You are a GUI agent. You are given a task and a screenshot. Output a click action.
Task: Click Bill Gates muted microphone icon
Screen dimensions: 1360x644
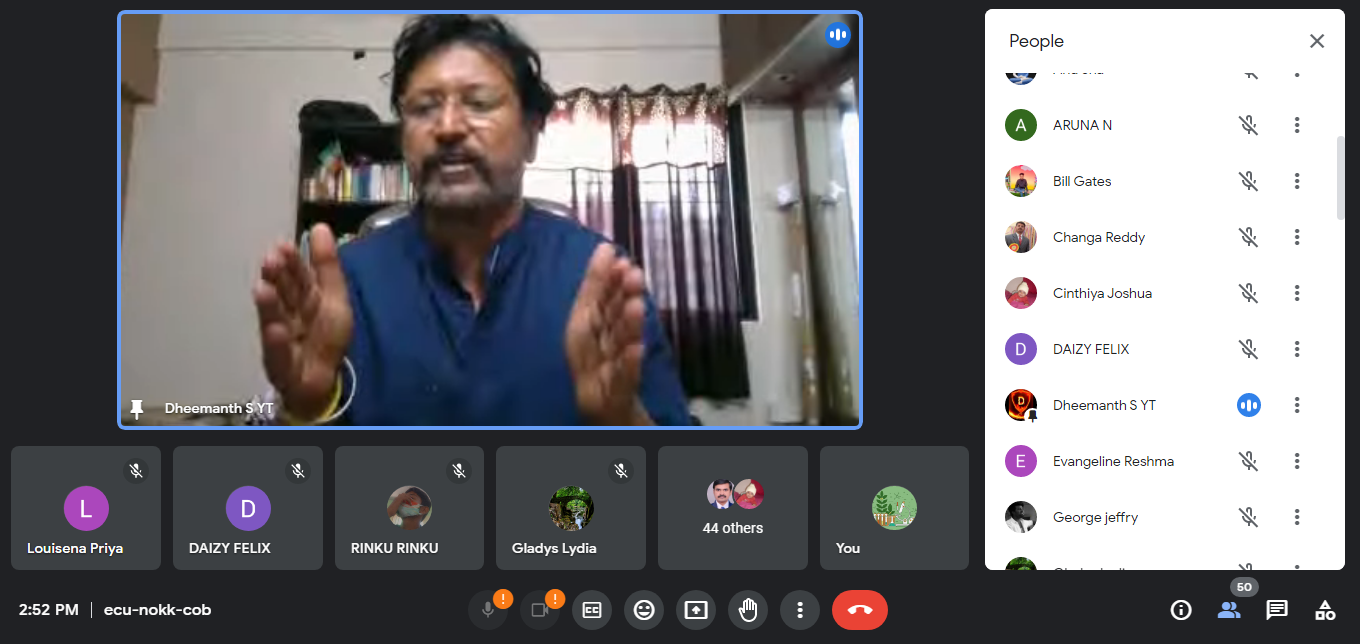coord(1248,181)
